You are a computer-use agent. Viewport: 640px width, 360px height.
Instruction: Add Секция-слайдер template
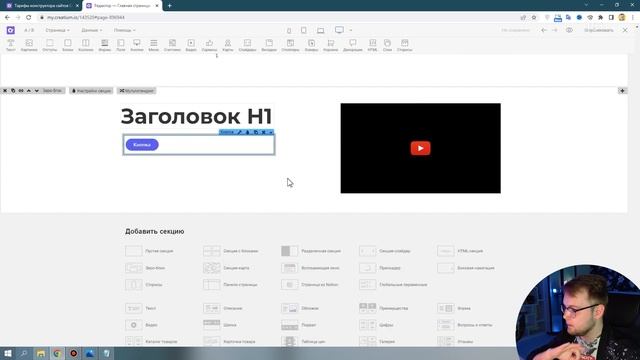385,251
